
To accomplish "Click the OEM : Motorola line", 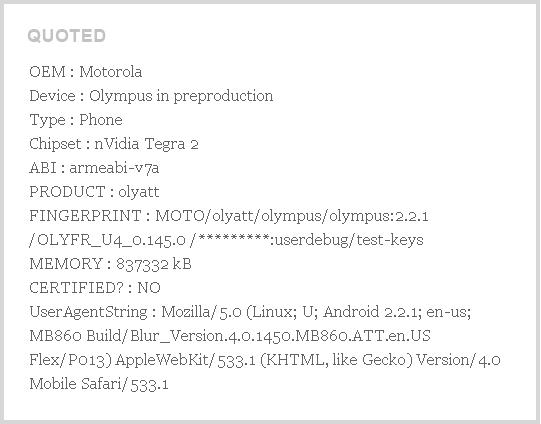I will click(x=86, y=72).
